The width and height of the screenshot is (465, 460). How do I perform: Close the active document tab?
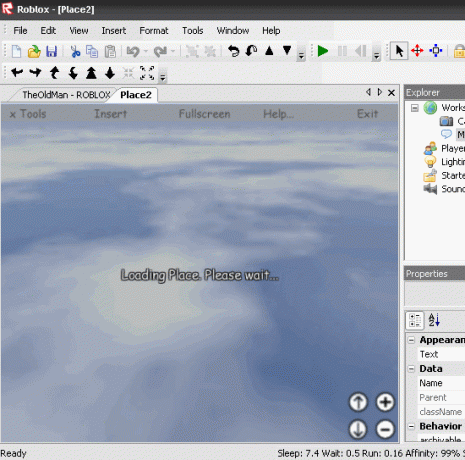pos(392,93)
